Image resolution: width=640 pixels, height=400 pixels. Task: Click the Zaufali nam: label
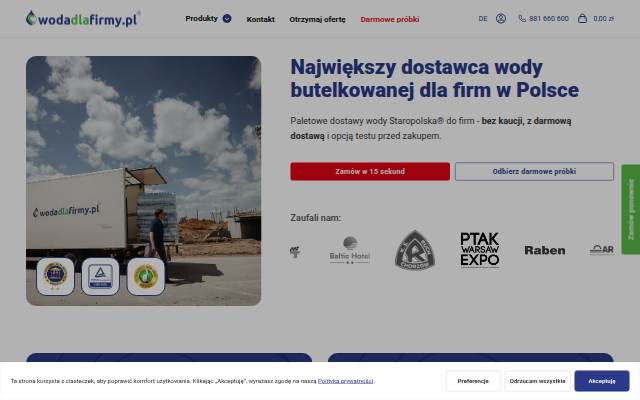pyautogui.click(x=316, y=218)
